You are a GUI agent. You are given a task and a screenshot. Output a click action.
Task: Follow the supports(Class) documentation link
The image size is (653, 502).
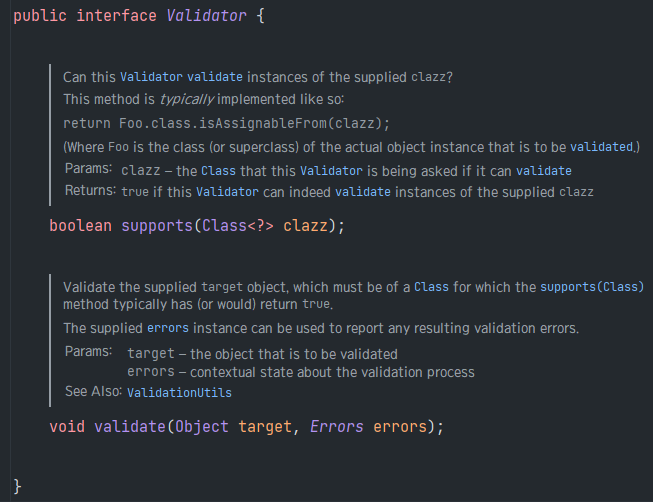[x=592, y=287]
